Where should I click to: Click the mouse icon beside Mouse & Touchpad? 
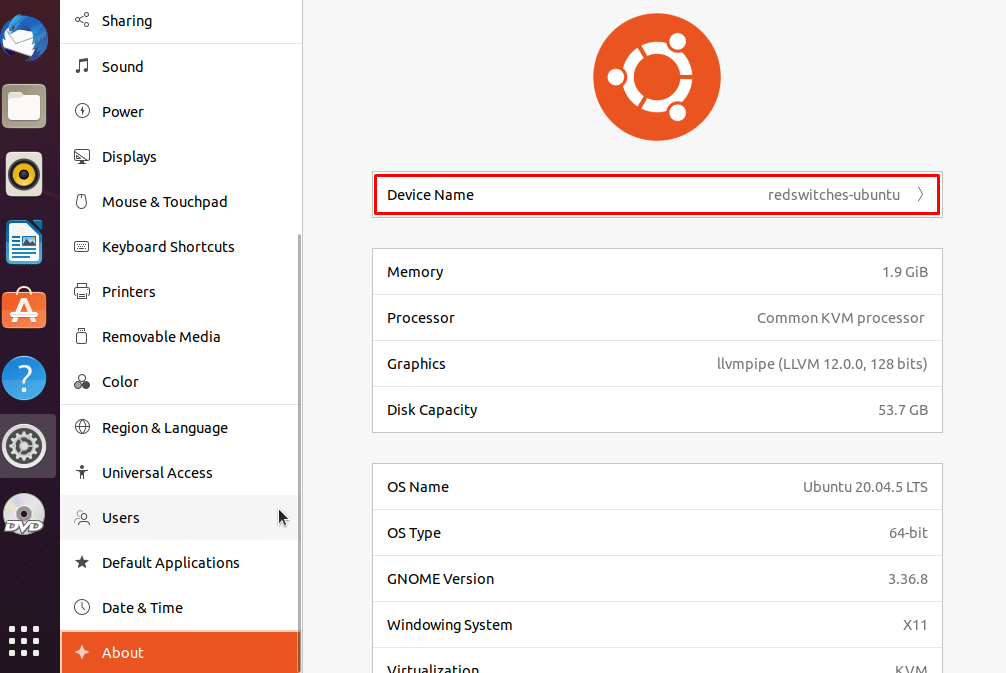click(82, 201)
